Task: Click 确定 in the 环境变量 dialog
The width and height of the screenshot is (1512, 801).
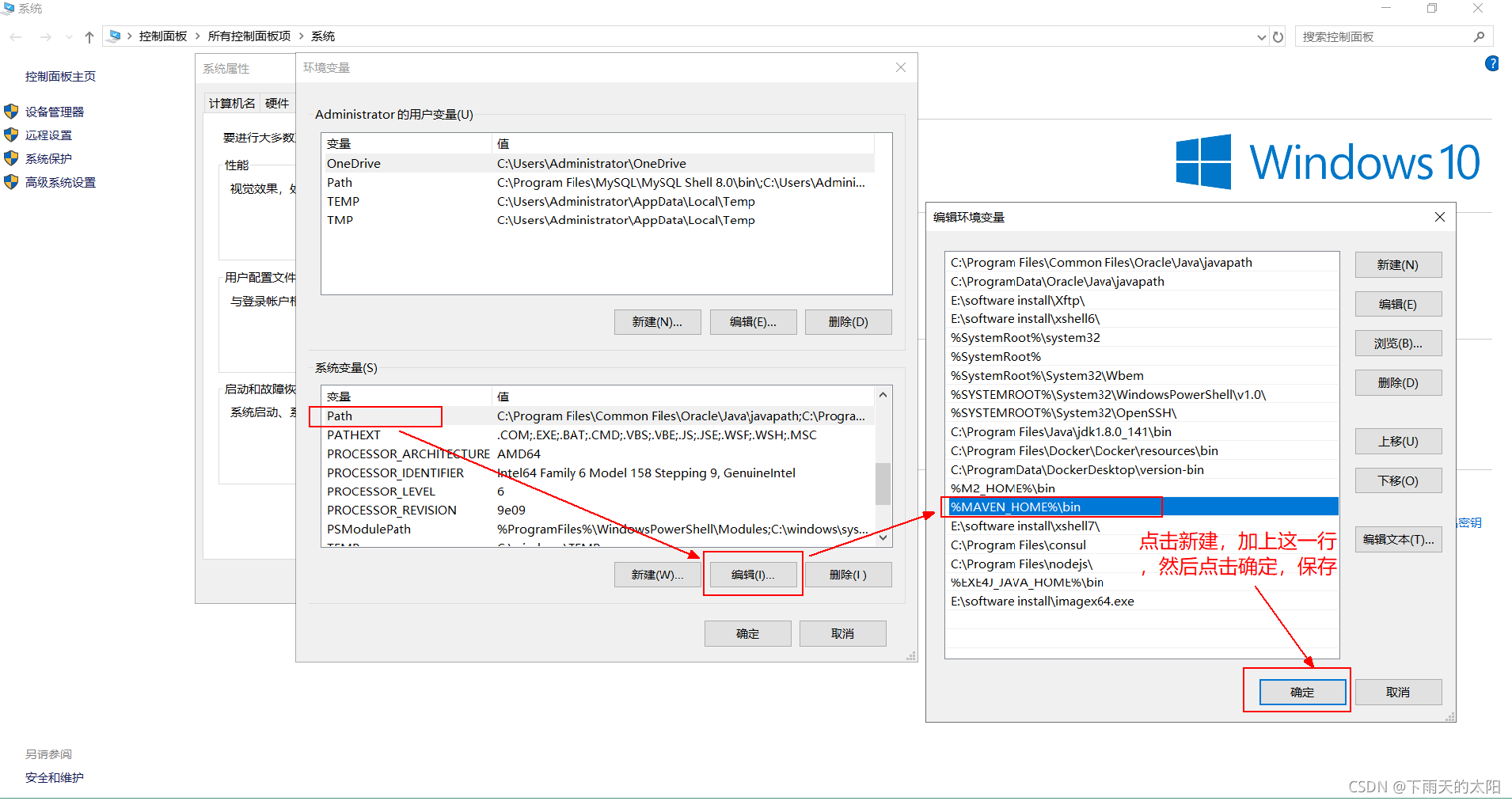Action: pos(747,633)
